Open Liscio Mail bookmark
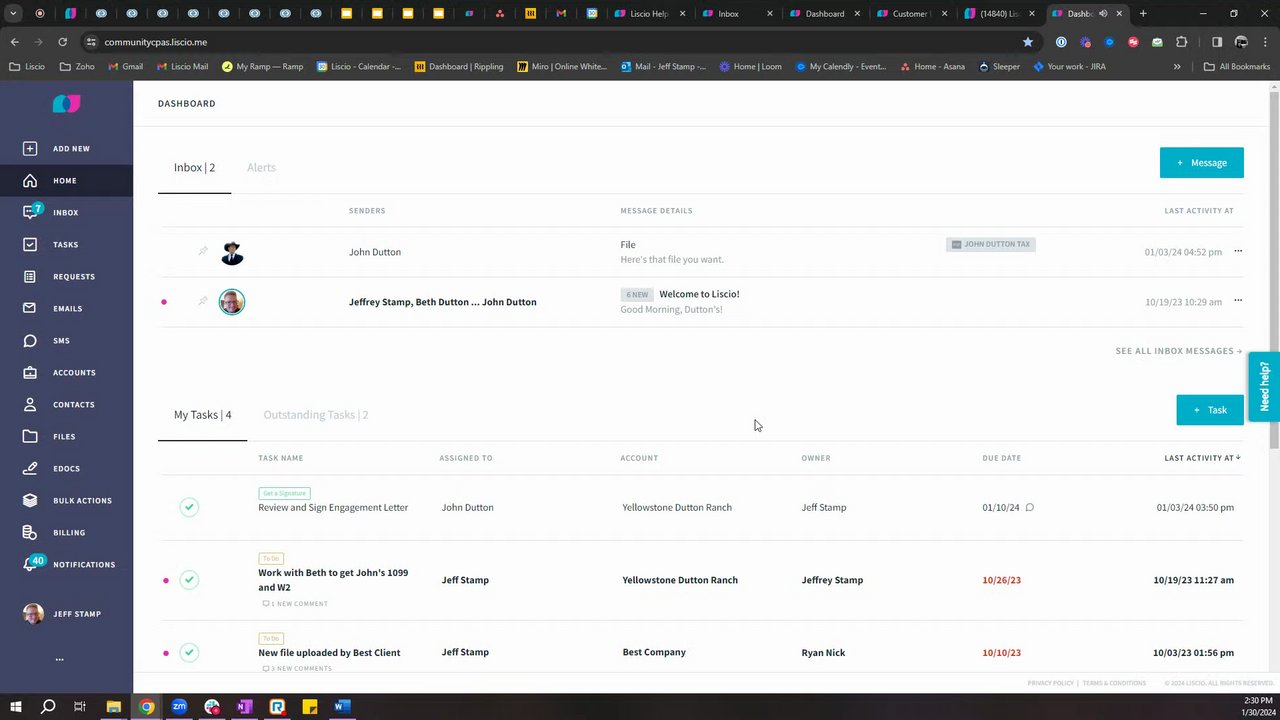Screen dimensions: 1280x720 183,67
